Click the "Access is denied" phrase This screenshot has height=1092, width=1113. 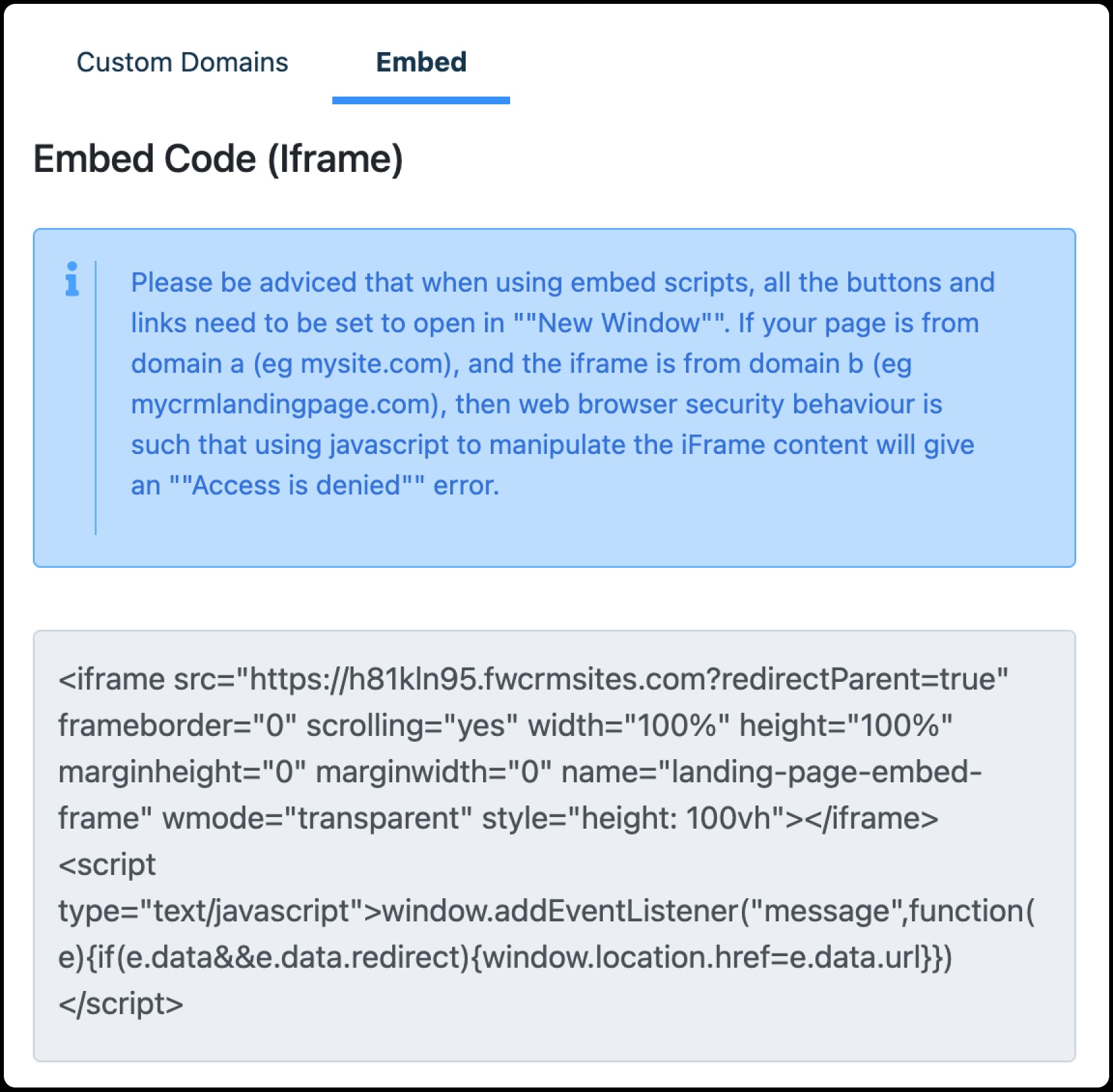pos(298,485)
